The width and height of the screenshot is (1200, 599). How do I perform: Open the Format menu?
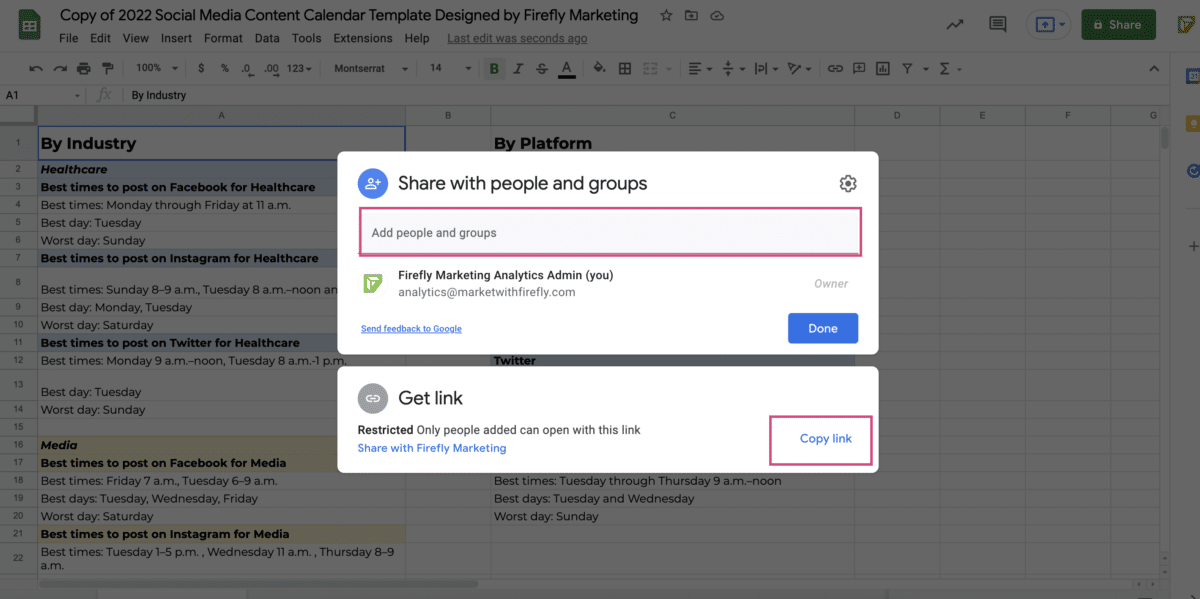tap(223, 38)
